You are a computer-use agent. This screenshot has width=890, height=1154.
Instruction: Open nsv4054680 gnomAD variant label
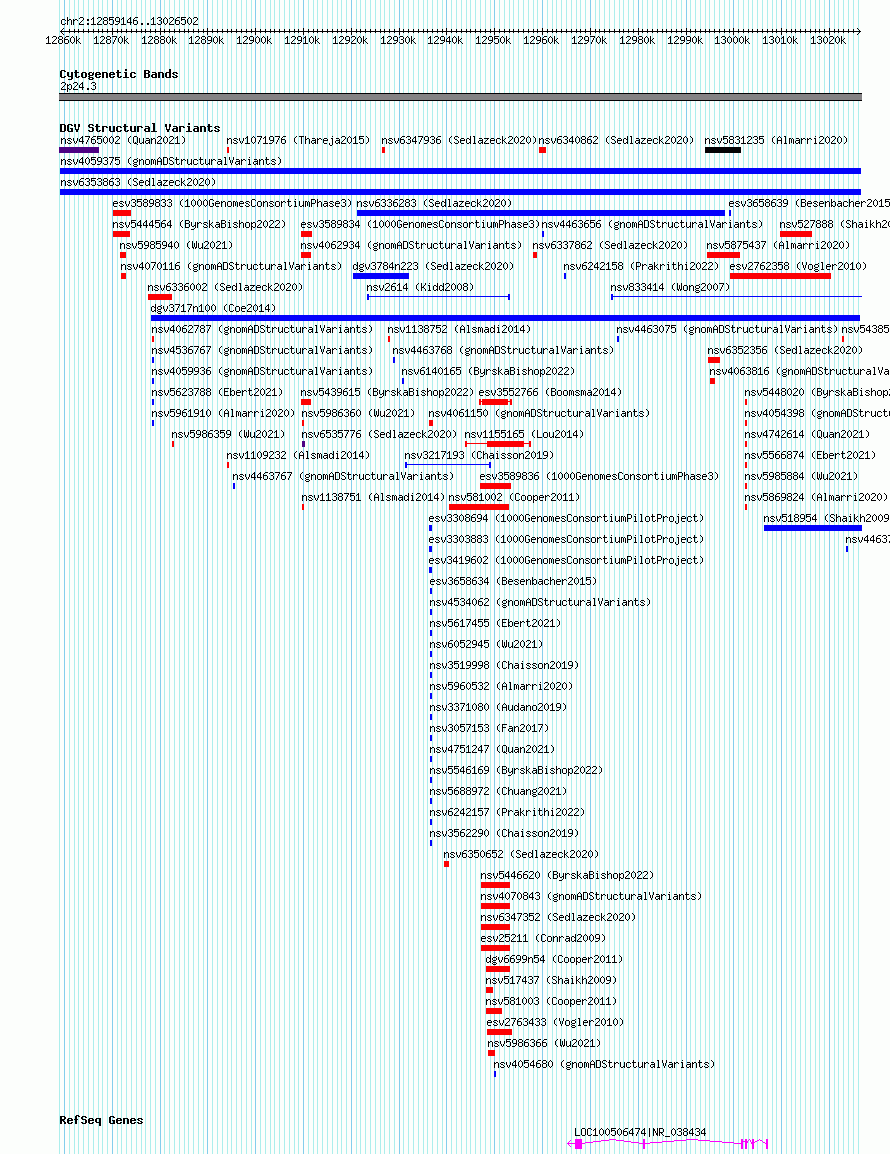(x=604, y=1064)
